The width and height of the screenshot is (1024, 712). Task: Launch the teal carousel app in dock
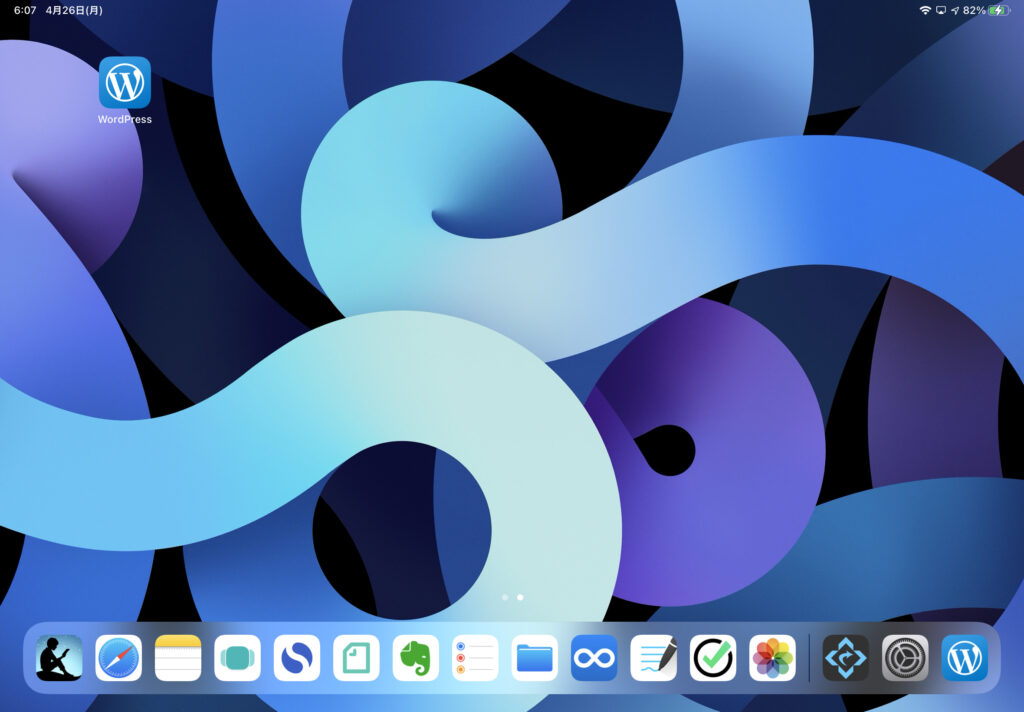(x=238, y=658)
